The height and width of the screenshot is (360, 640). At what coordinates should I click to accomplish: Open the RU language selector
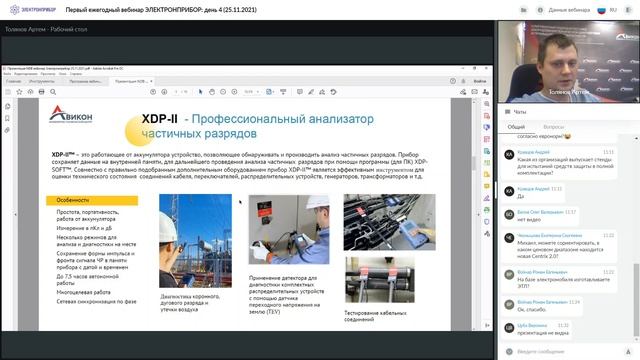607,10
